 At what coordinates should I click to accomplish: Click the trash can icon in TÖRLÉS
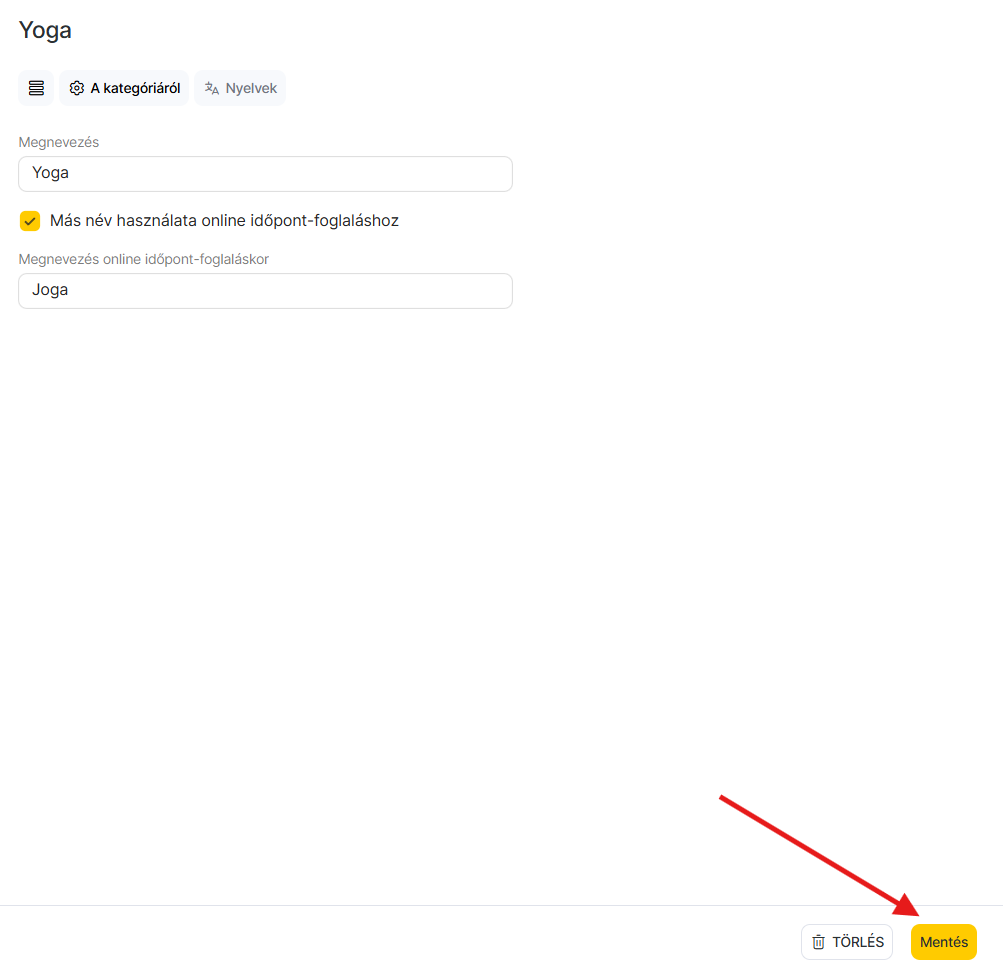pyautogui.click(x=818, y=942)
